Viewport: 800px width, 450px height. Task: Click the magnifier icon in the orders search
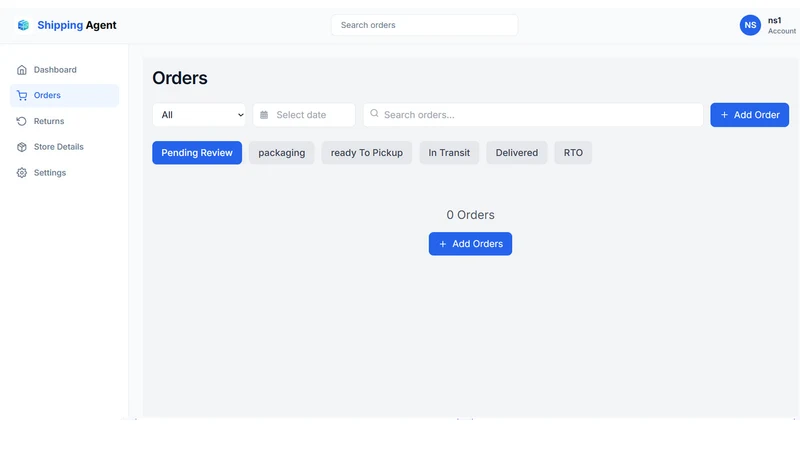374,113
